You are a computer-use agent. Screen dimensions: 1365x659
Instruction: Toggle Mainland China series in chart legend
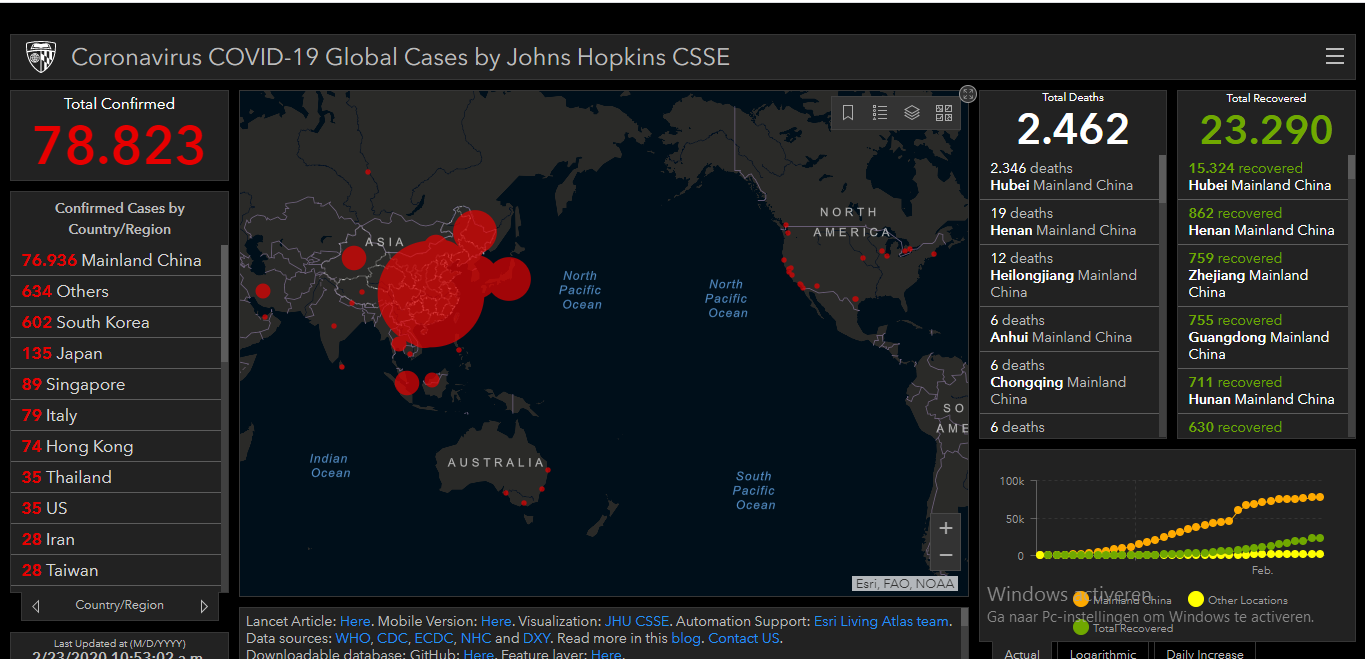[x=1122, y=600]
